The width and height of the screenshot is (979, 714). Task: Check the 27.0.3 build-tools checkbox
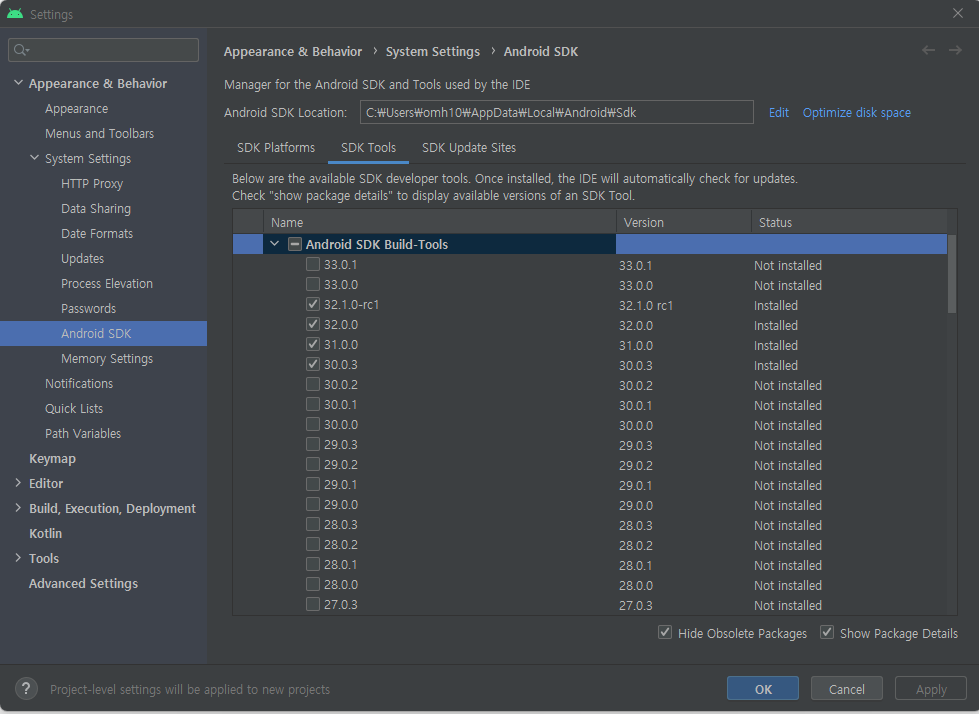coord(313,604)
